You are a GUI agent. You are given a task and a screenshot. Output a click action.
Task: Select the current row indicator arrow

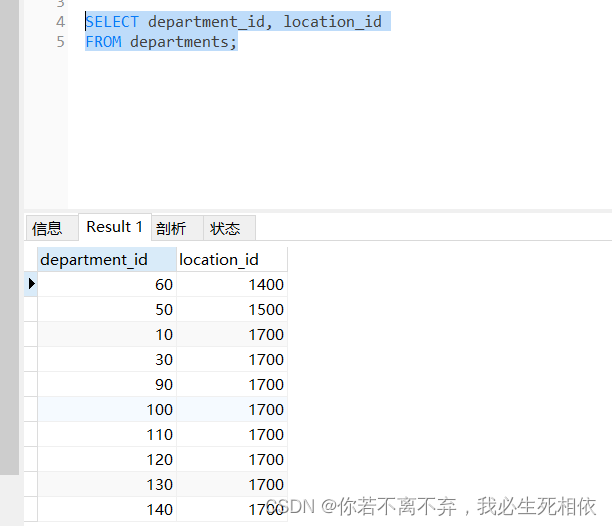pyautogui.click(x=31, y=284)
